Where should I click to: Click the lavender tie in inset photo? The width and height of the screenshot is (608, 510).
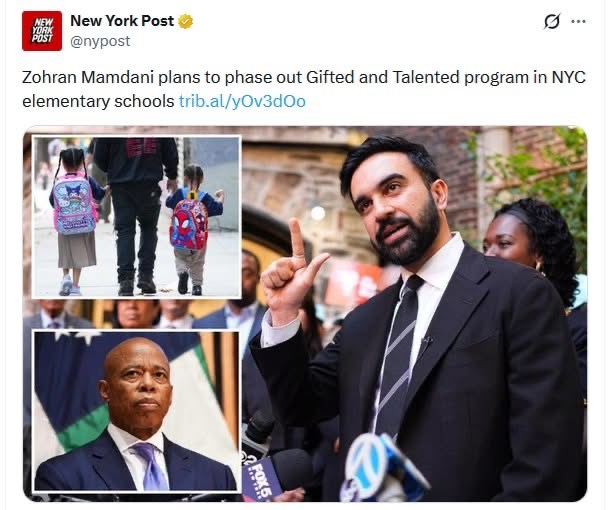pyautogui.click(x=152, y=467)
